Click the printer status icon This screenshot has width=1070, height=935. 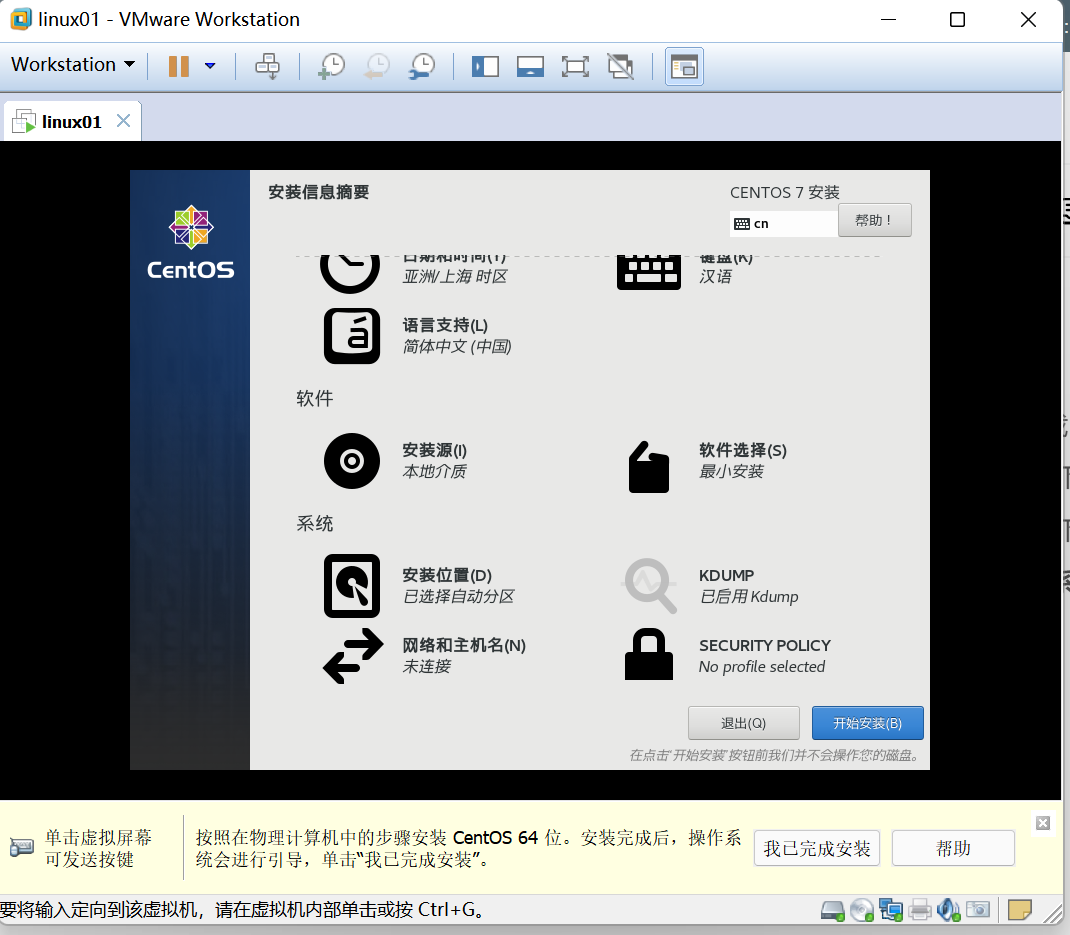[920, 910]
